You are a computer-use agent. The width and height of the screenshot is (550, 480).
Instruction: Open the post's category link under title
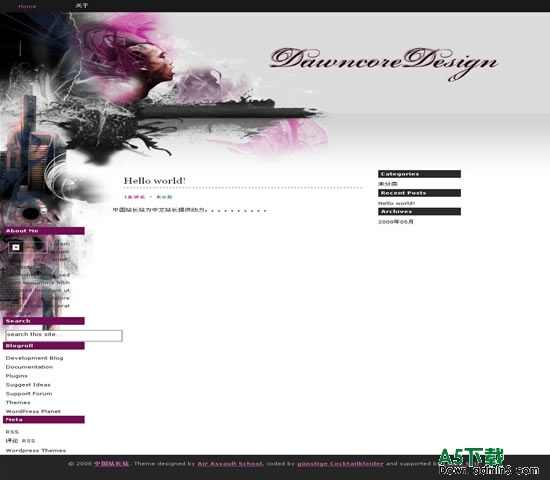coord(164,197)
